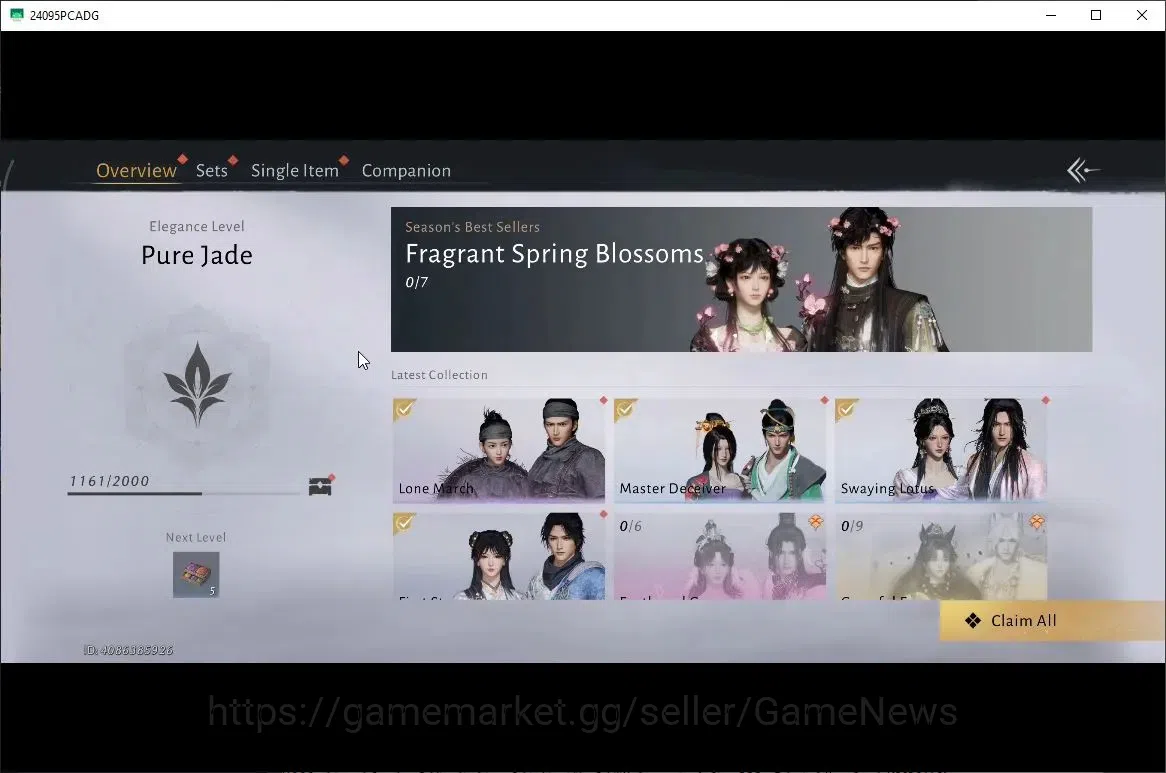Click the orange badge on the 0/6 set
This screenshot has width=1166, height=773.
click(x=816, y=523)
